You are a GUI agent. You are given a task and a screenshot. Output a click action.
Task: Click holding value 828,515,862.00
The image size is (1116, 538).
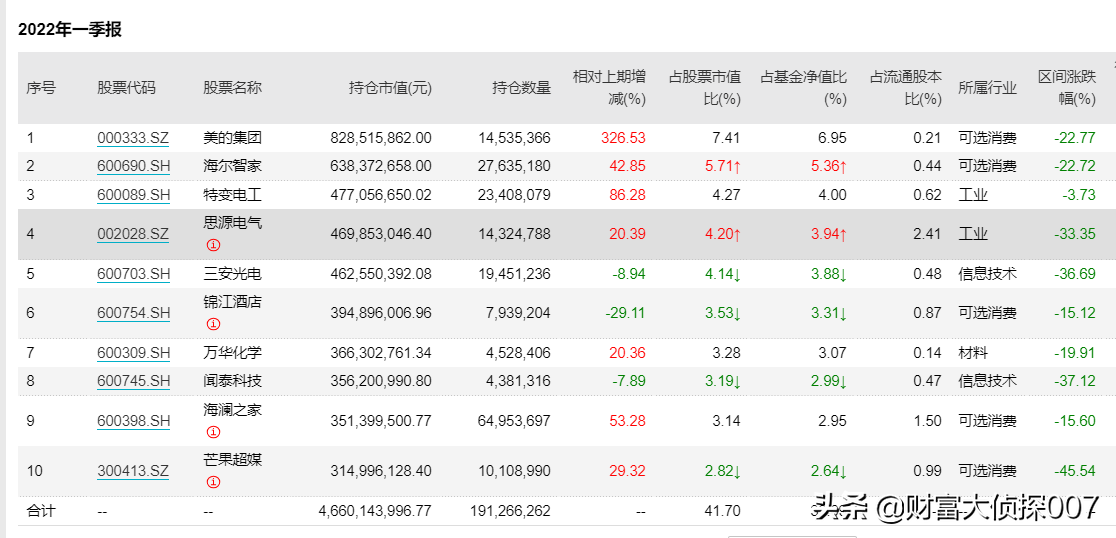coord(381,137)
